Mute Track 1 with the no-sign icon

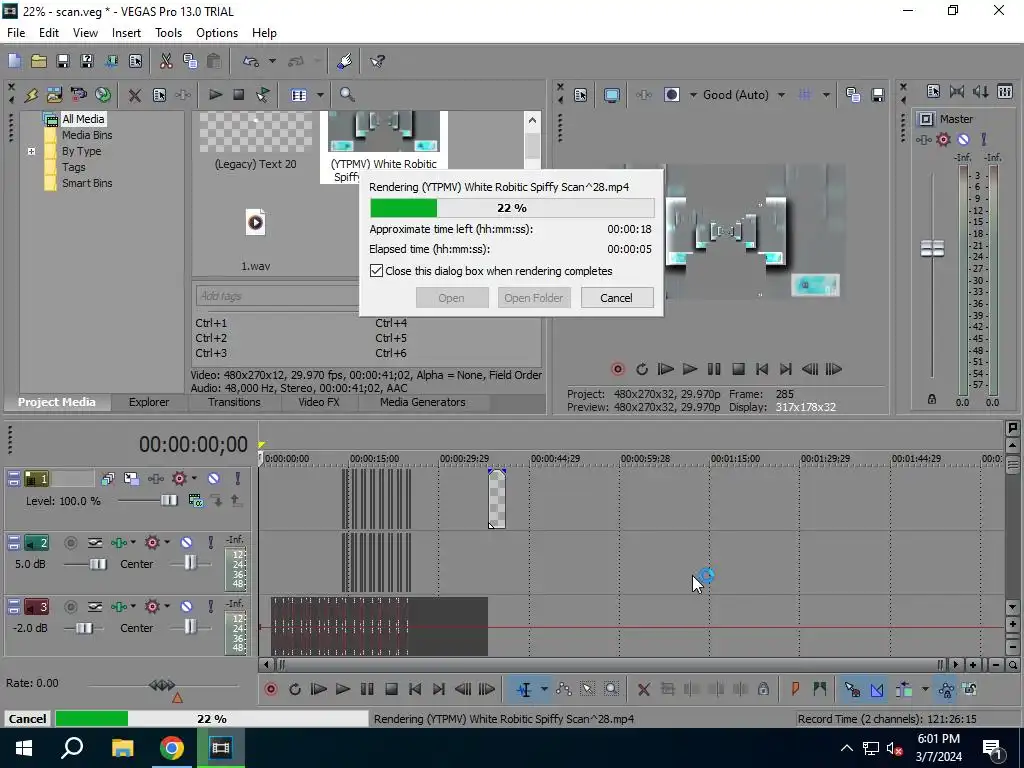click(x=214, y=479)
